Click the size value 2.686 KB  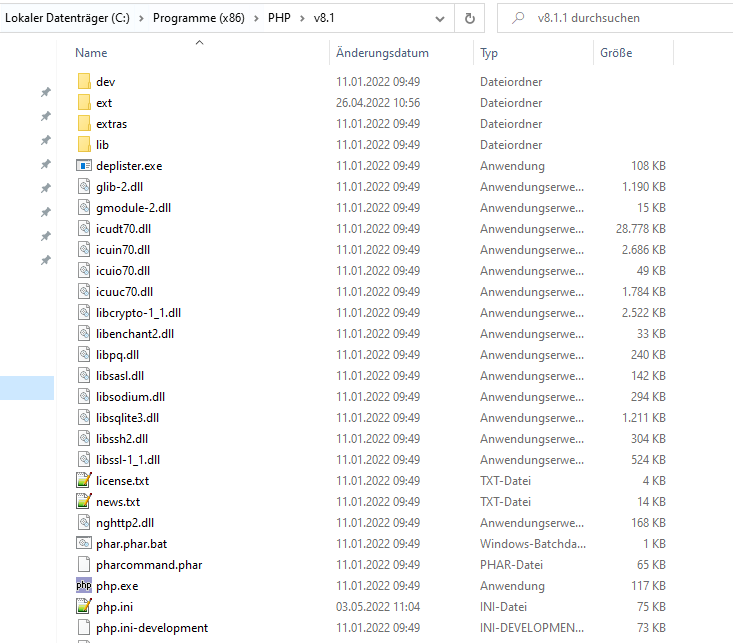[x=644, y=250]
